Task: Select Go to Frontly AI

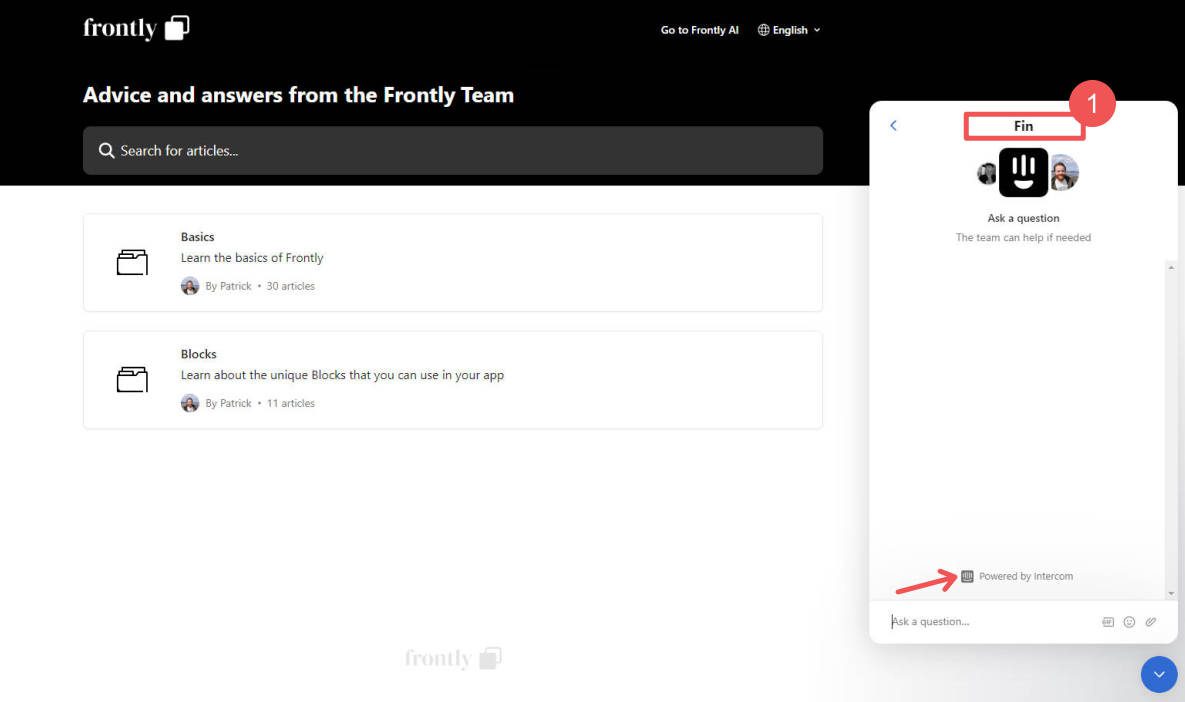Action: point(700,30)
